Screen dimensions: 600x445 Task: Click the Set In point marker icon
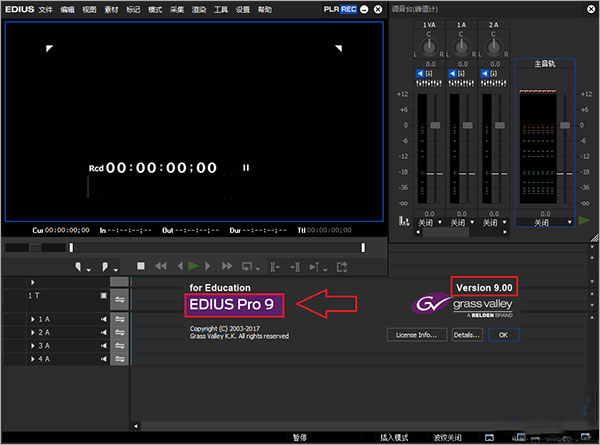78,267
